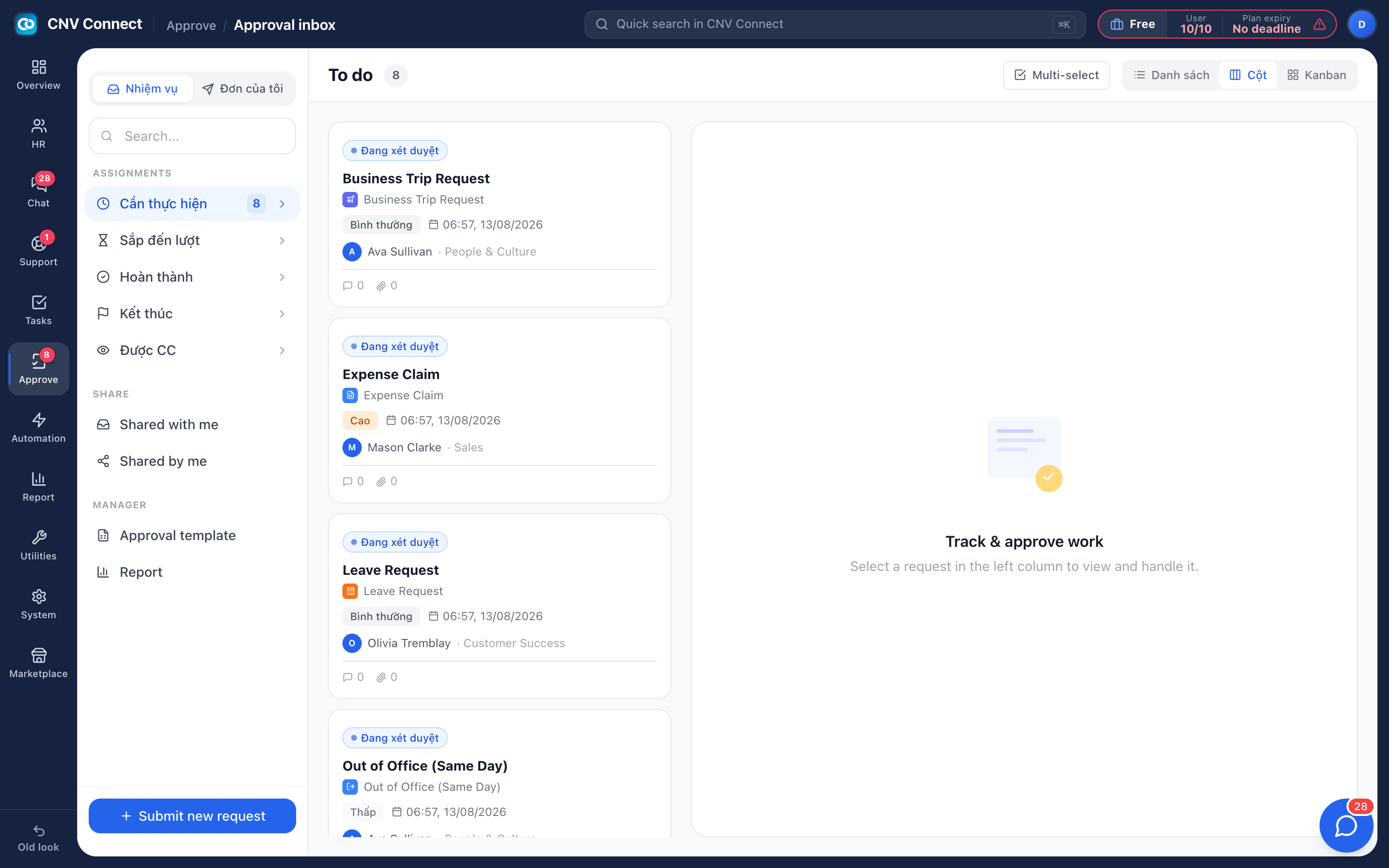Focus the assignments Search field
Image resolution: width=1389 pixels, height=868 pixels.
(x=192, y=136)
